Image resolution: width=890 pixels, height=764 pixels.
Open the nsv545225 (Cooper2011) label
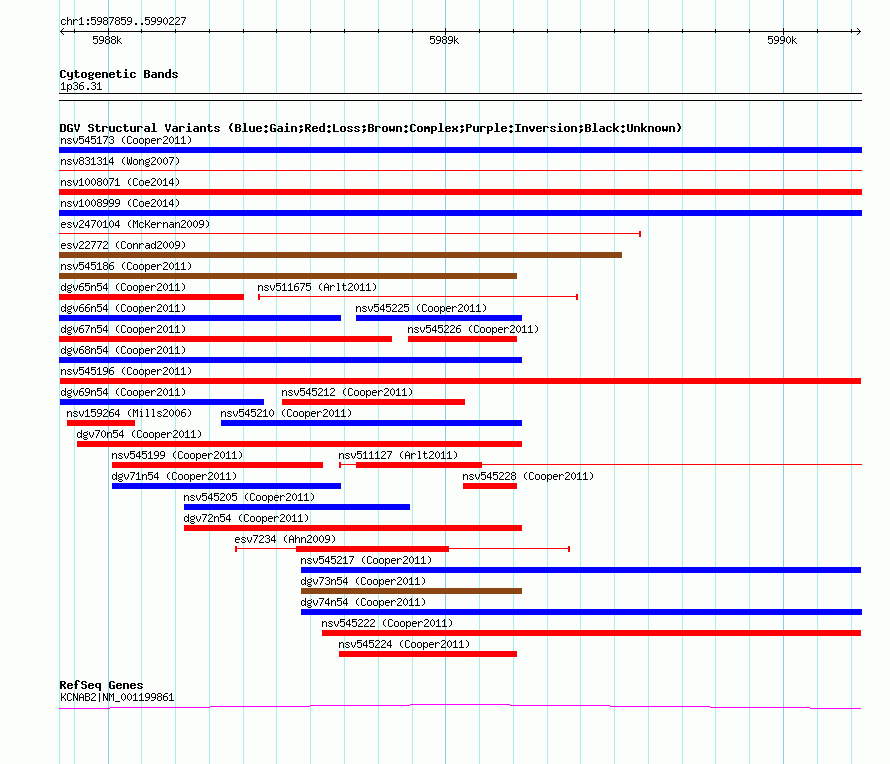[x=421, y=308]
